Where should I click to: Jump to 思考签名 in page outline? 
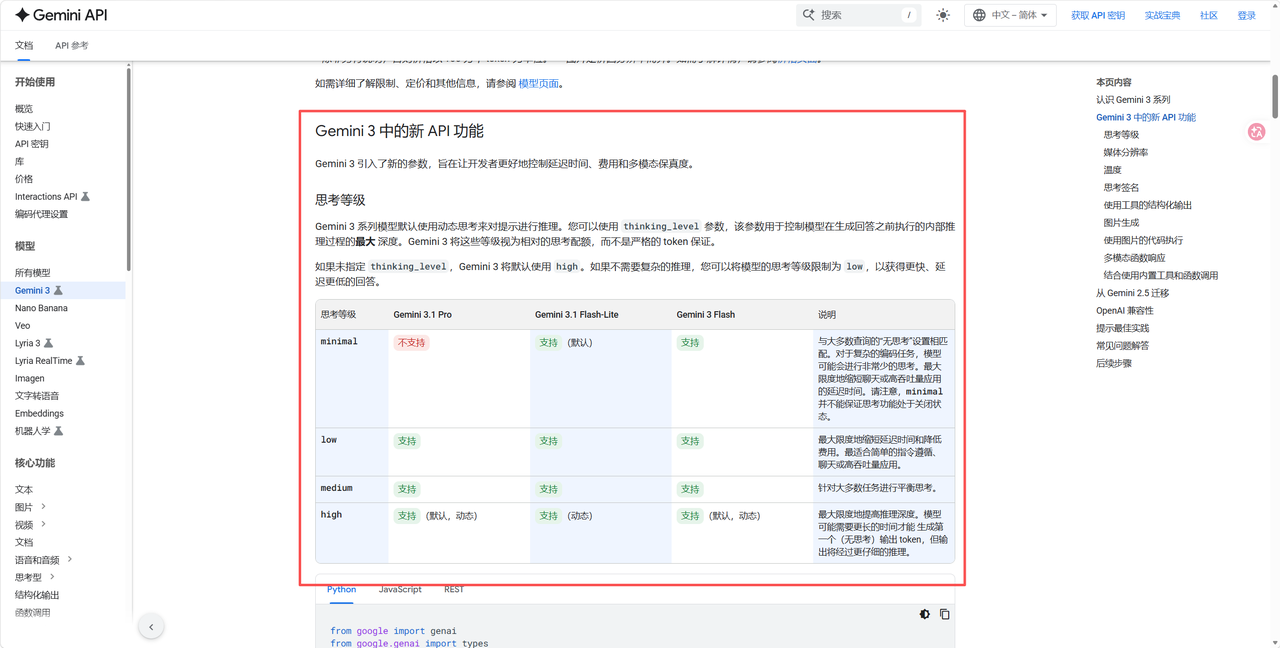pyautogui.click(x=1121, y=187)
